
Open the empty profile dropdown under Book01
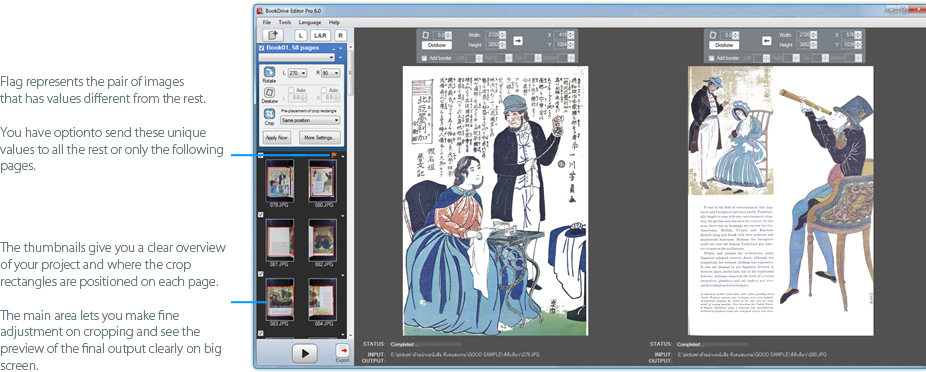[x=296, y=57]
